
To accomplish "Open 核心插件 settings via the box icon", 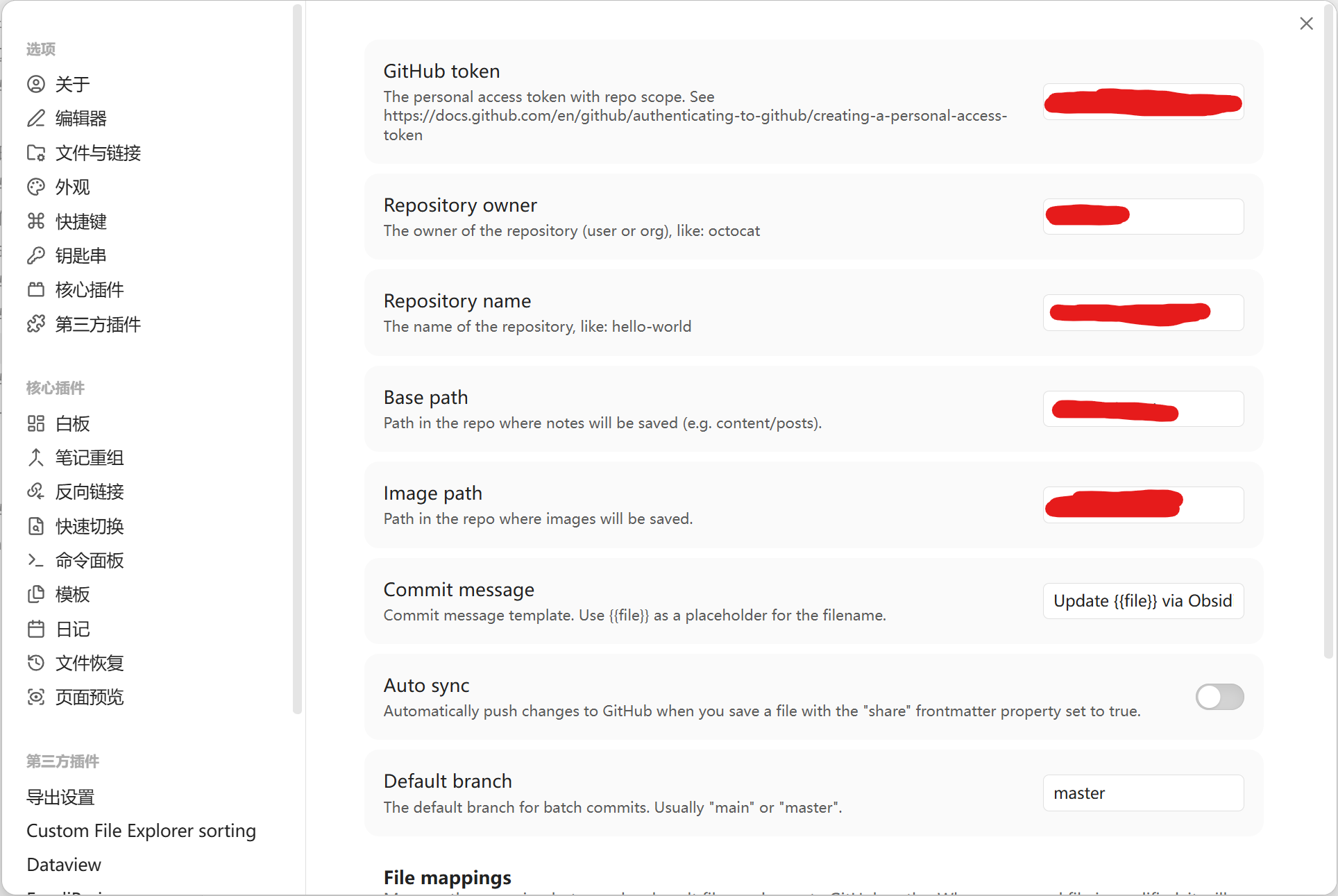I will (x=89, y=289).
